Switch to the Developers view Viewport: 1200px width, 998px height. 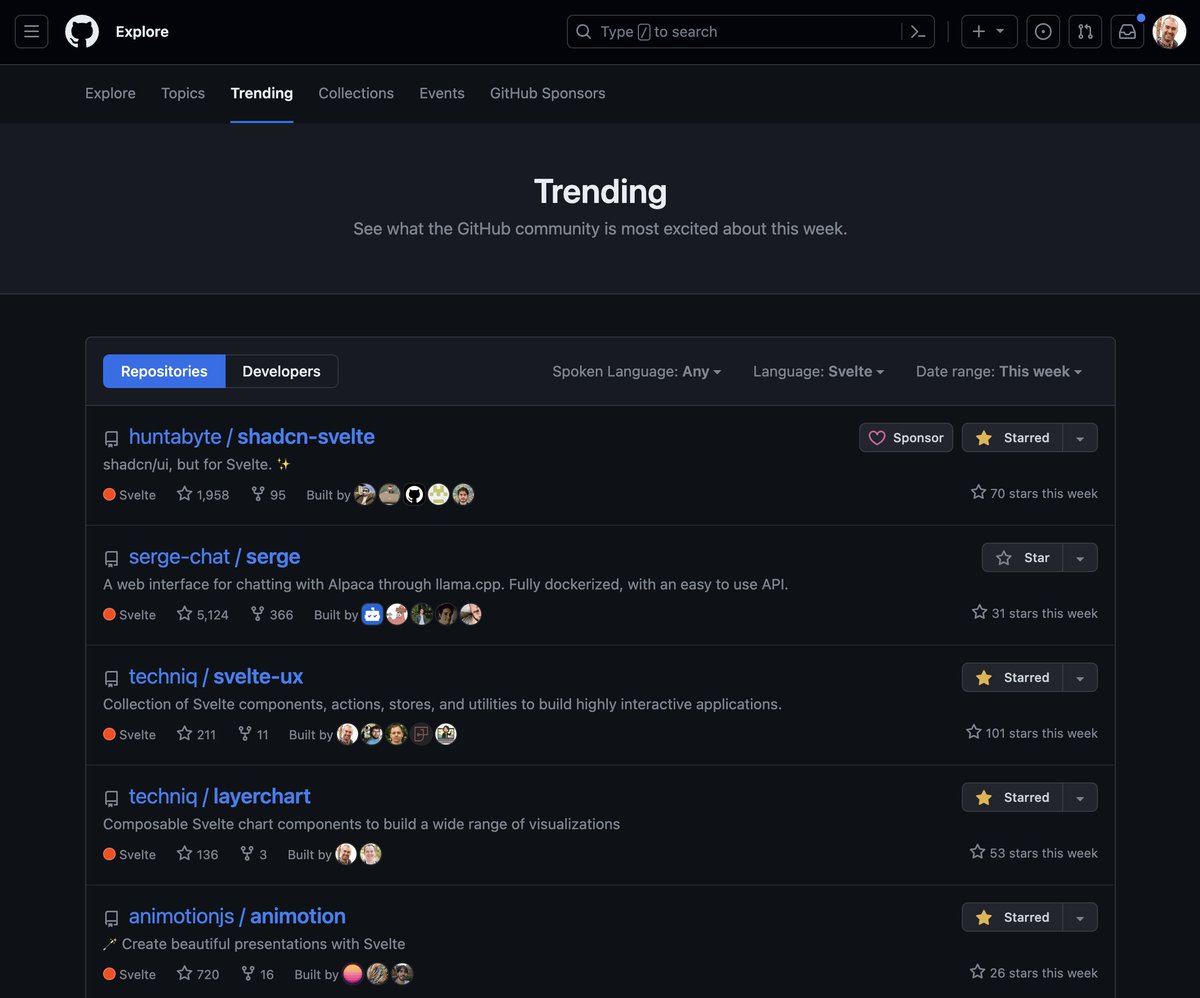pos(281,370)
